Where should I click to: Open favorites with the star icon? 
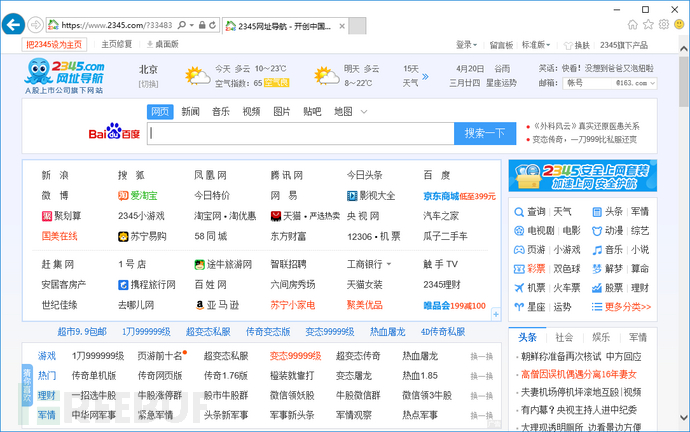tap(648, 25)
